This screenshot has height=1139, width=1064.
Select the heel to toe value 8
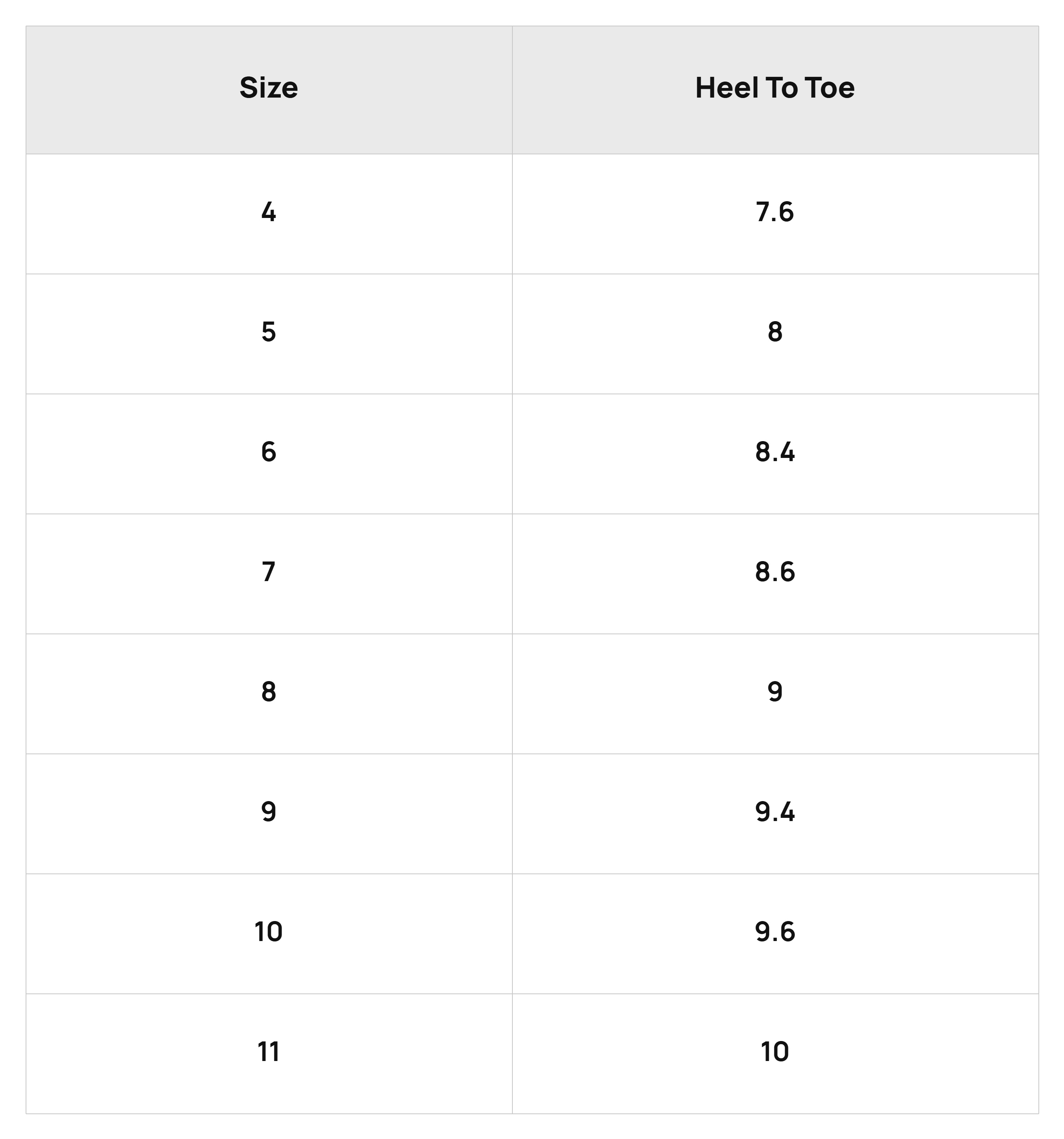pos(775,334)
